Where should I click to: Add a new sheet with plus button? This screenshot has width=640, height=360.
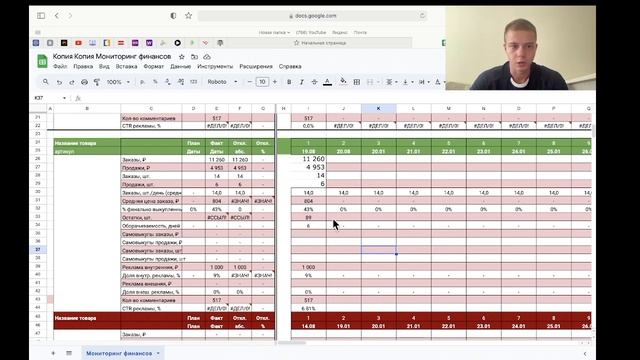[53, 353]
